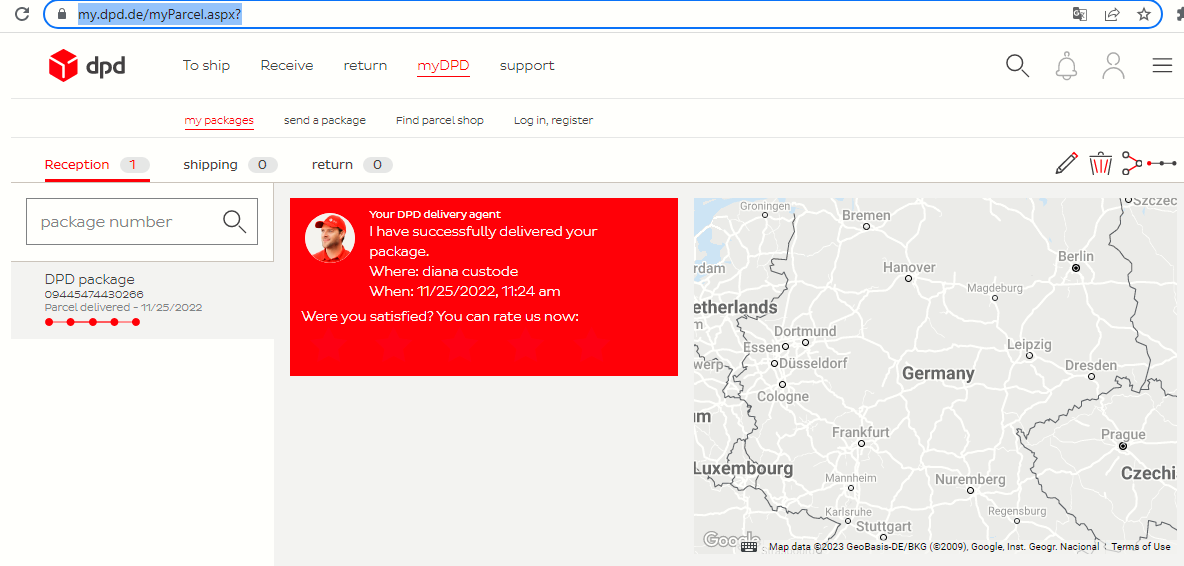Open the myDPD menu item

[x=443, y=66]
